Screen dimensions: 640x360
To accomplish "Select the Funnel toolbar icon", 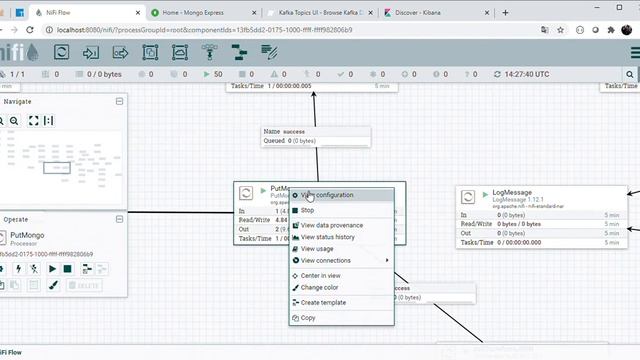I will click(209, 53).
